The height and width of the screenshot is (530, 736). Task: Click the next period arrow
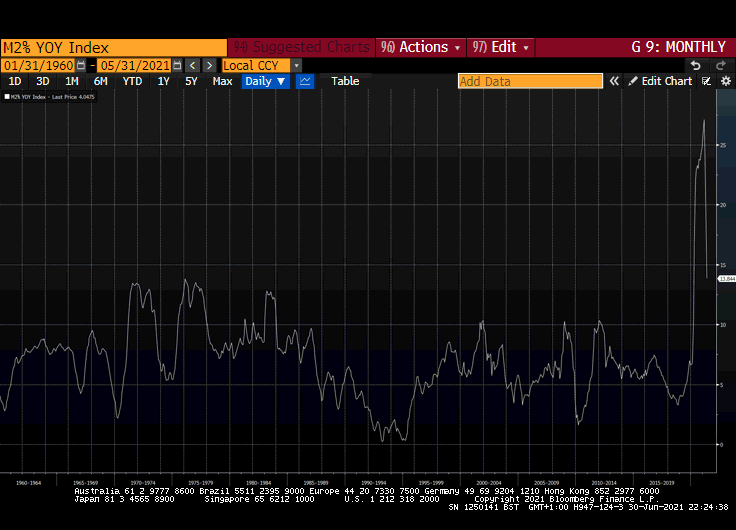209,65
